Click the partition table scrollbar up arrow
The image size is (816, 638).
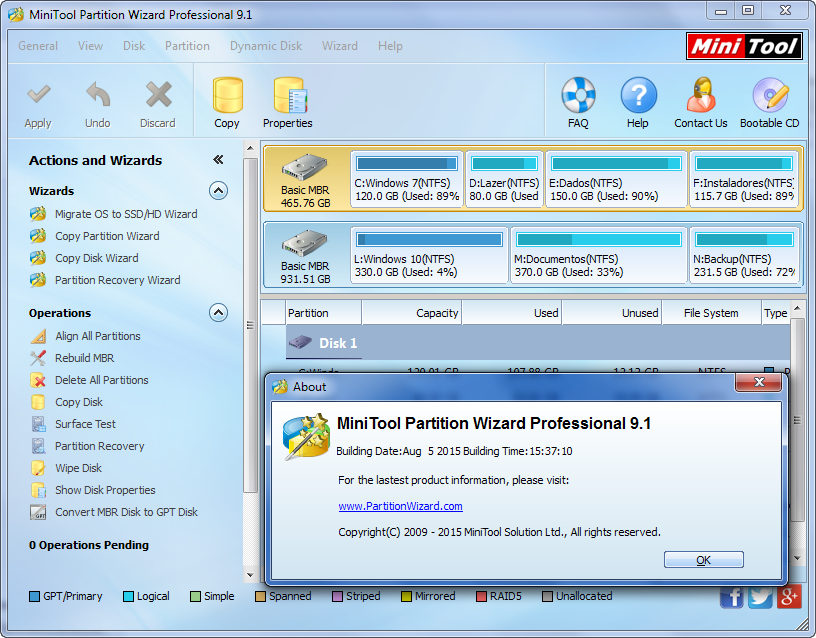click(797, 308)
